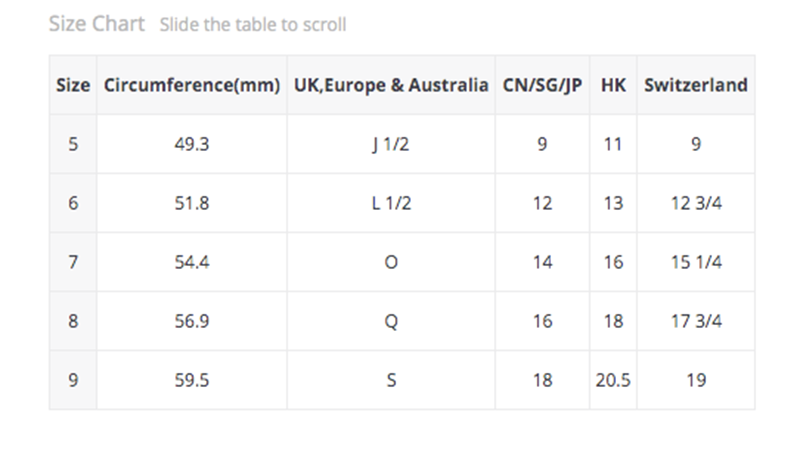The image size is (800, 450).
Task: Select the size 5 row cell
Action: (73, 144)
